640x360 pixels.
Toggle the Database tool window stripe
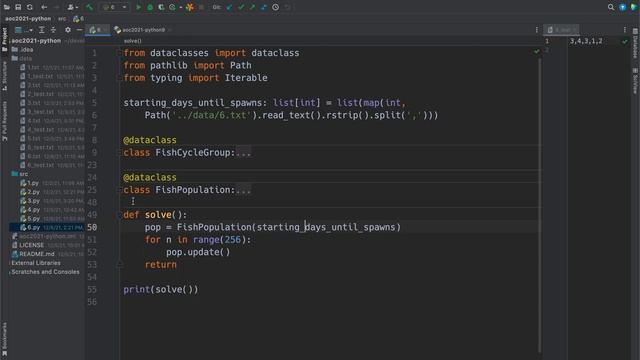tap(635, 44)
